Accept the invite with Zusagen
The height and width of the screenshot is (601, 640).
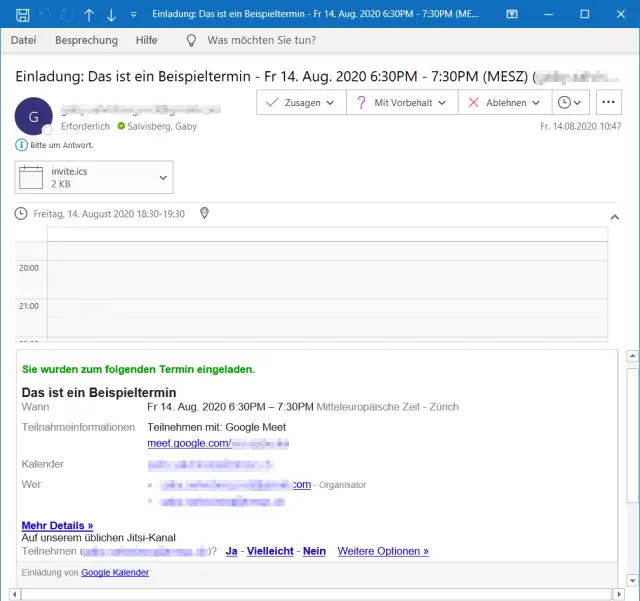[293, 102]
